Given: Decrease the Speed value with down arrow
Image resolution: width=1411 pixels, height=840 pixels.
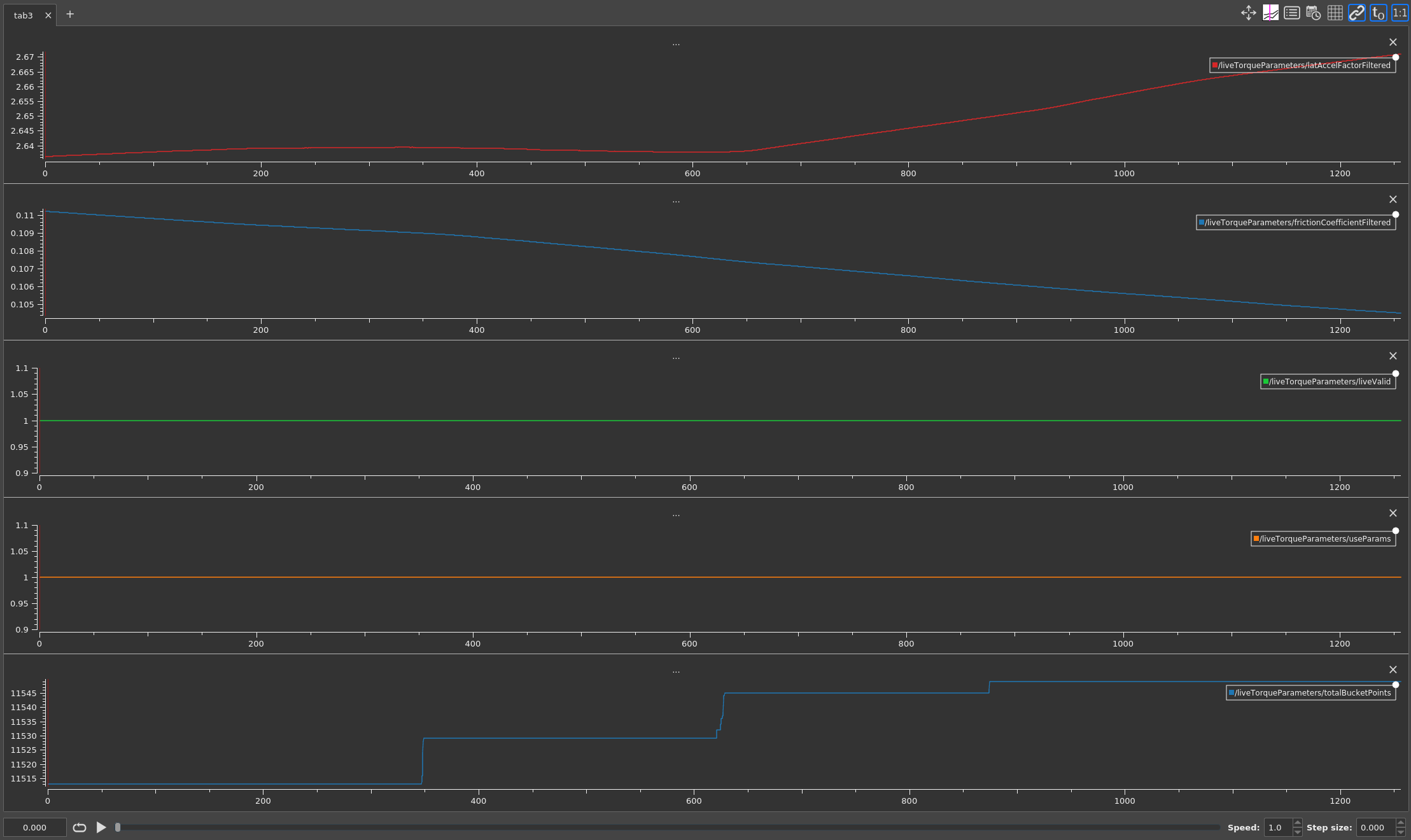Looking at the screenshot, I should [1298, 832].
